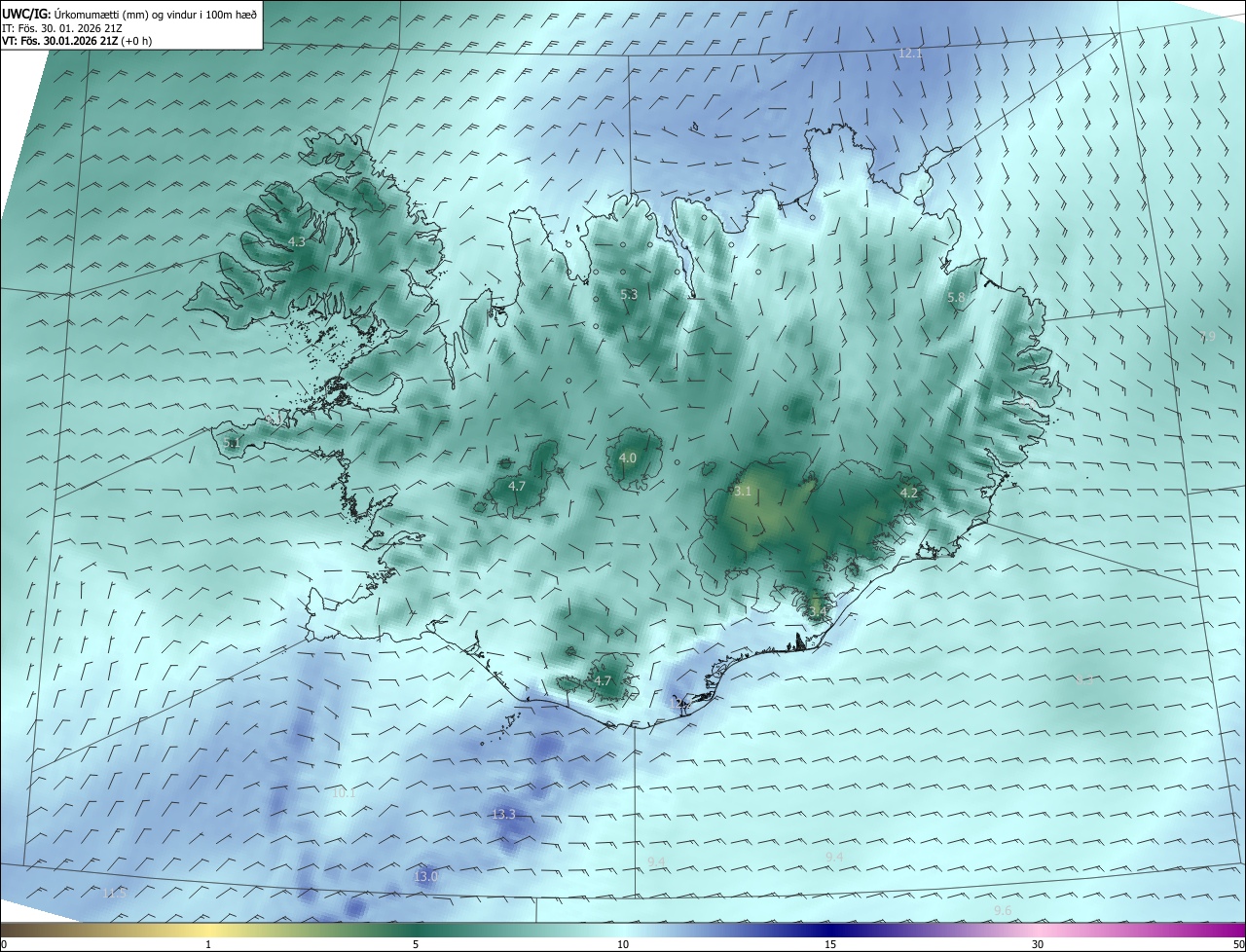Click the yellow segment of the color bar
1246x952 pixels.
click(x=208, y=930)
